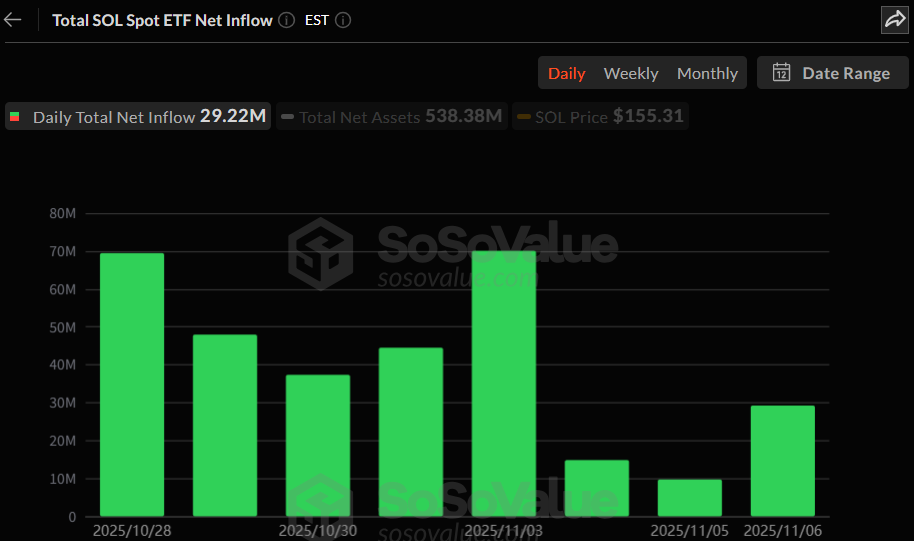Image resolution: width=914 pixels, height=541 pixels.
Task: Click the SoSoValue watermark logo
Action: [319, 253]
